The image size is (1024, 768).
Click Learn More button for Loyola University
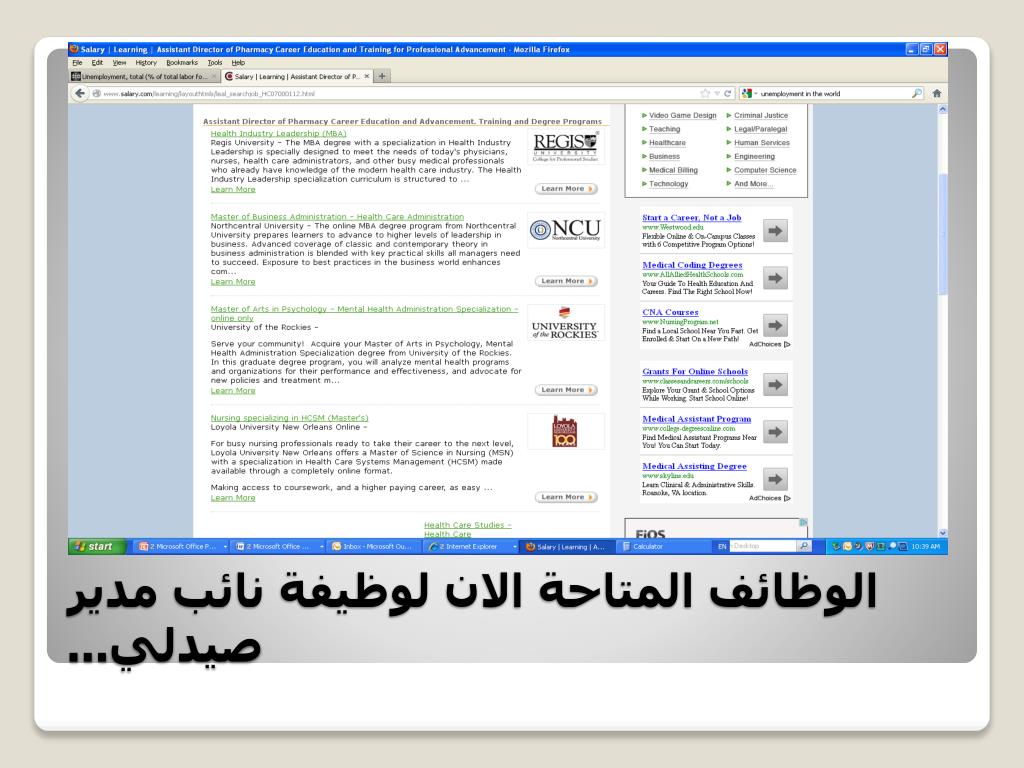coord(566,497)
